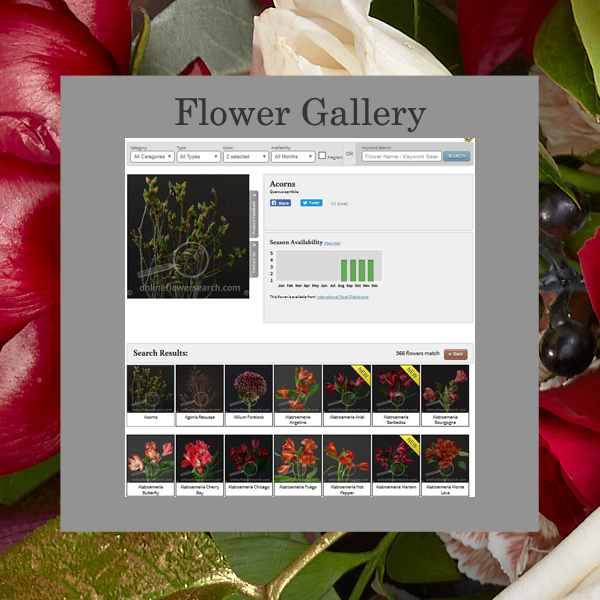Screen dimensions: 600x600
Task: Tick the Fragrant checkbox
Action: pyautogui.click(x=322, y=155)
